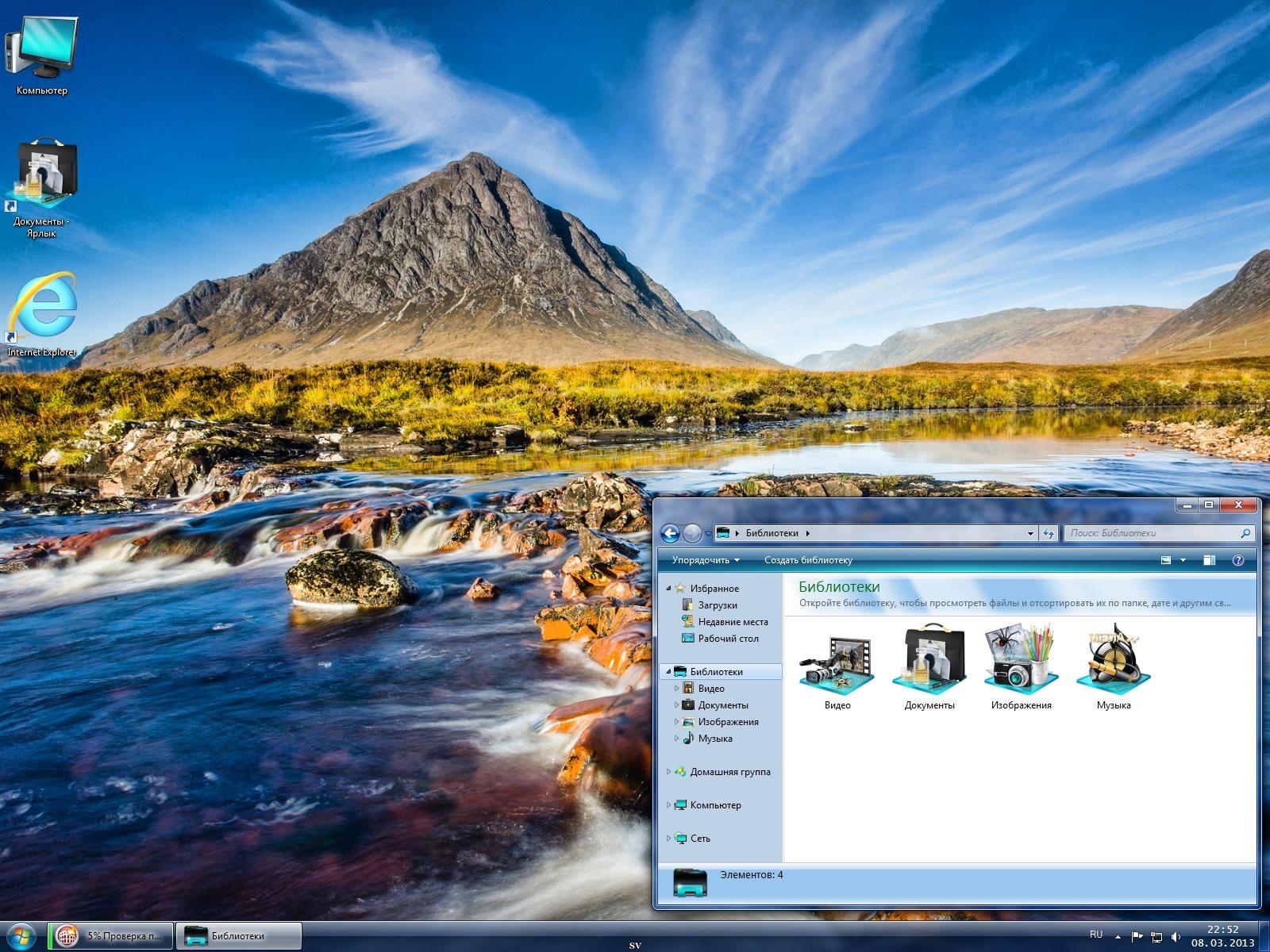Click the Explorer back arrow button

pyautogui.click(x=670, y=534)
